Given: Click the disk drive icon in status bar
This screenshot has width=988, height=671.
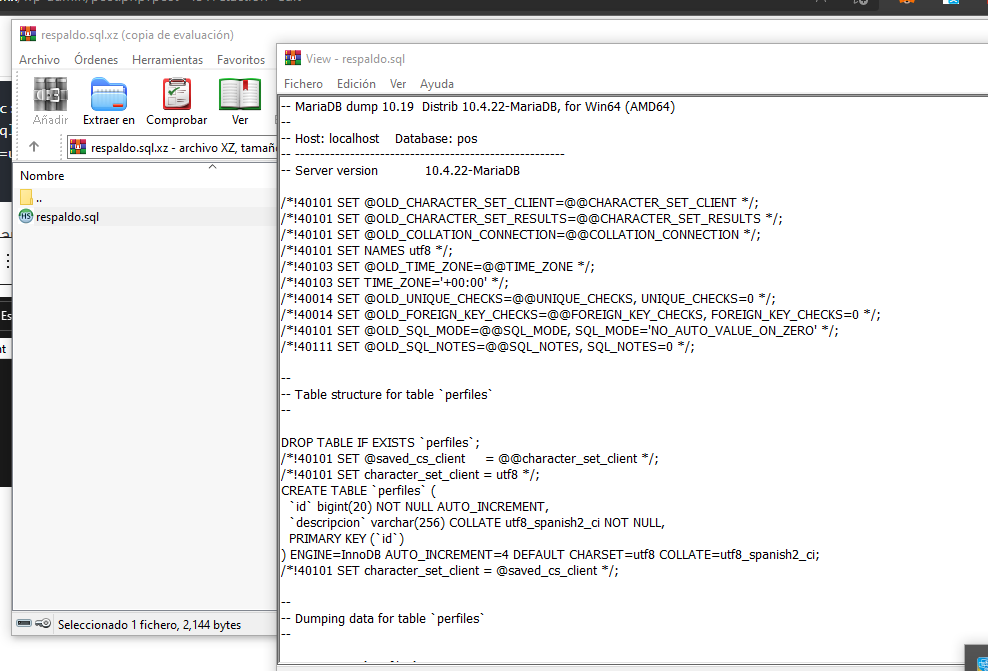Looking at the screenshot, I should click(x=24, y=624).
